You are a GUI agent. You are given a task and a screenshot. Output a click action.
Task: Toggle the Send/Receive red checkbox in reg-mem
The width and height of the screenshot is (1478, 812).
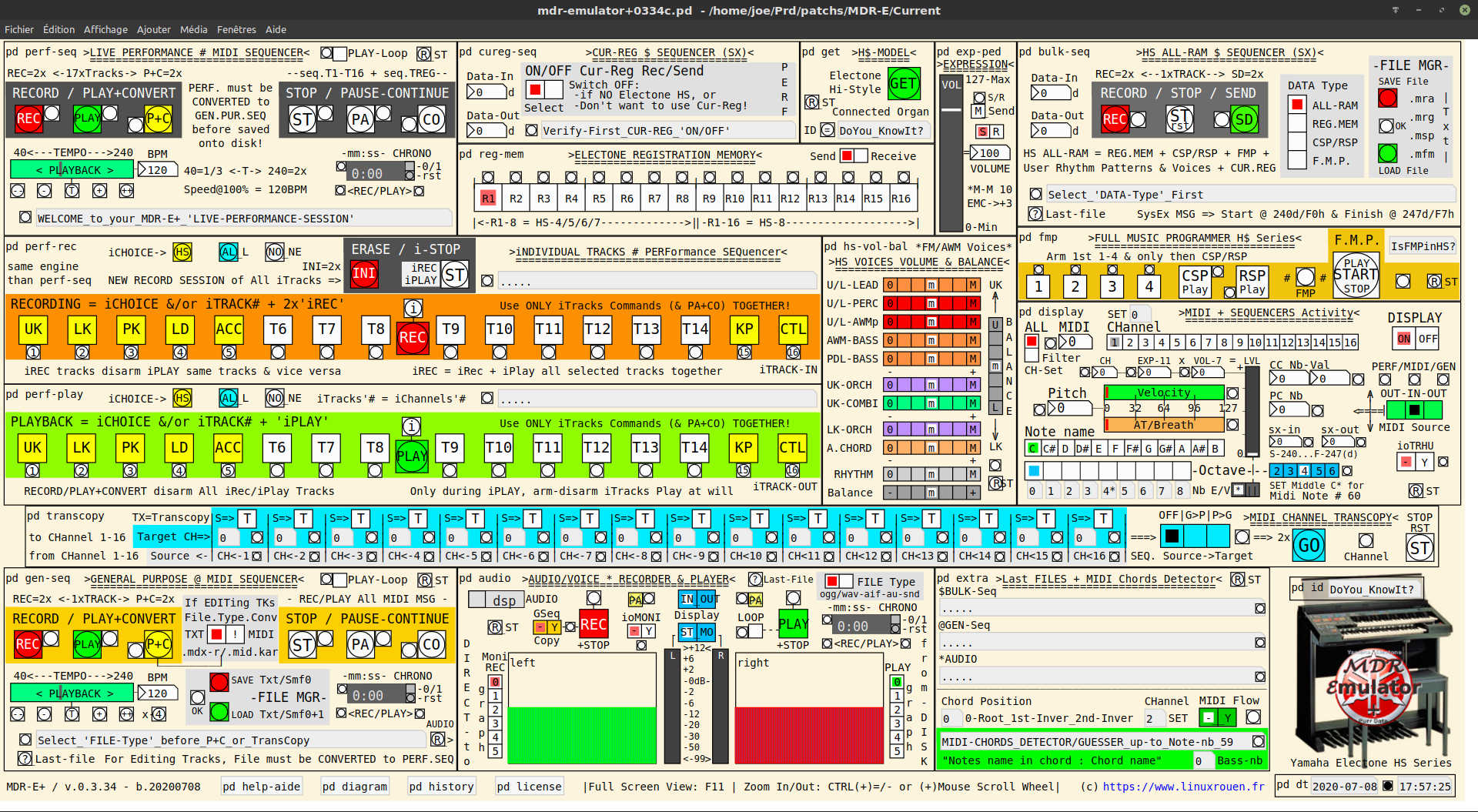[847, 155]
